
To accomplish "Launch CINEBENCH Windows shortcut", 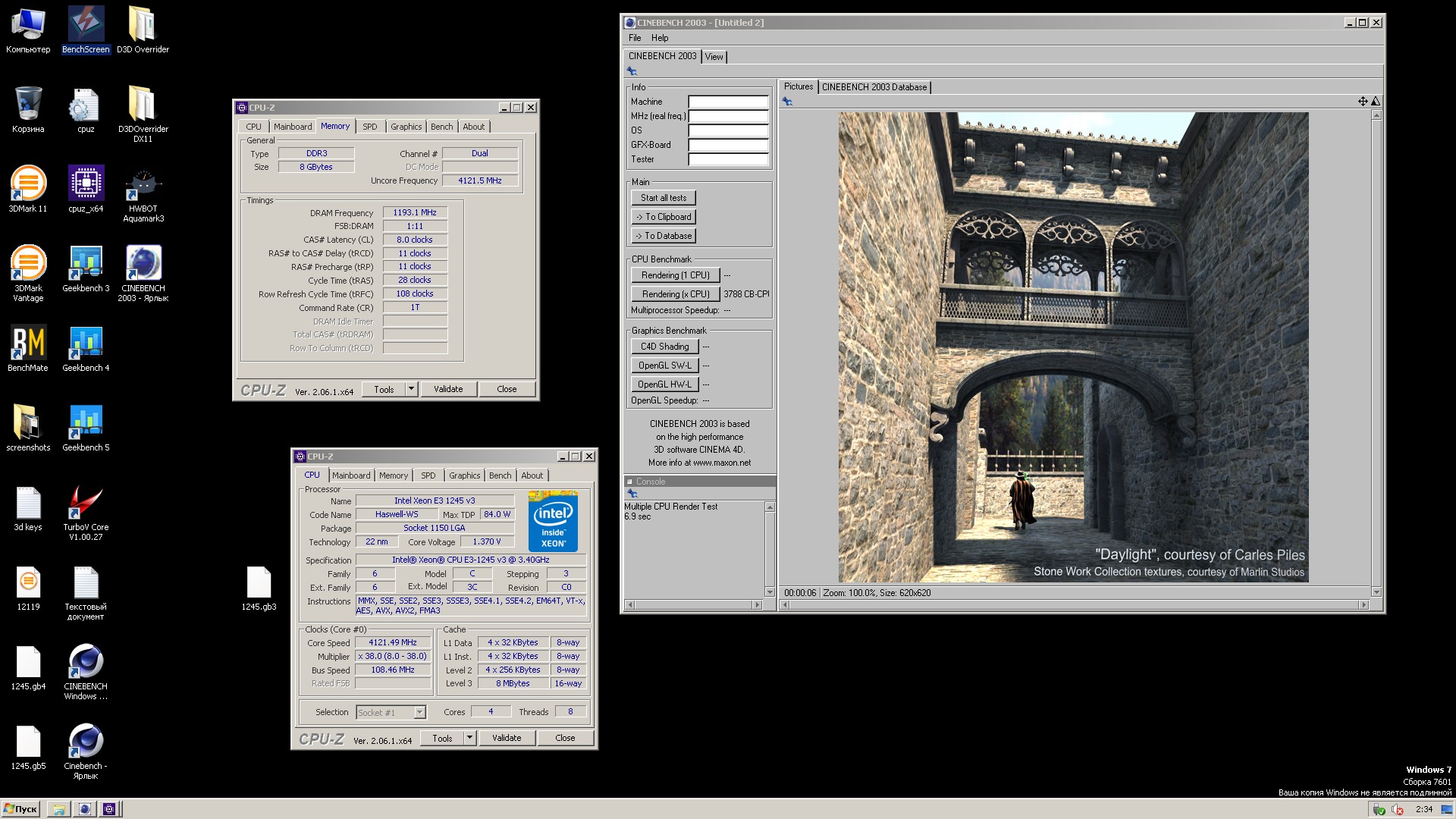I will click(86, 672).
